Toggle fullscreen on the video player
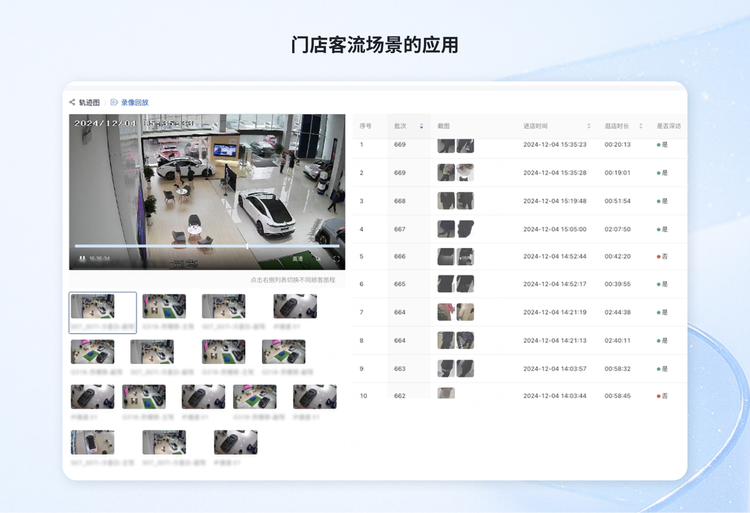This screenshot has width=750, height=513. point(336,258)
